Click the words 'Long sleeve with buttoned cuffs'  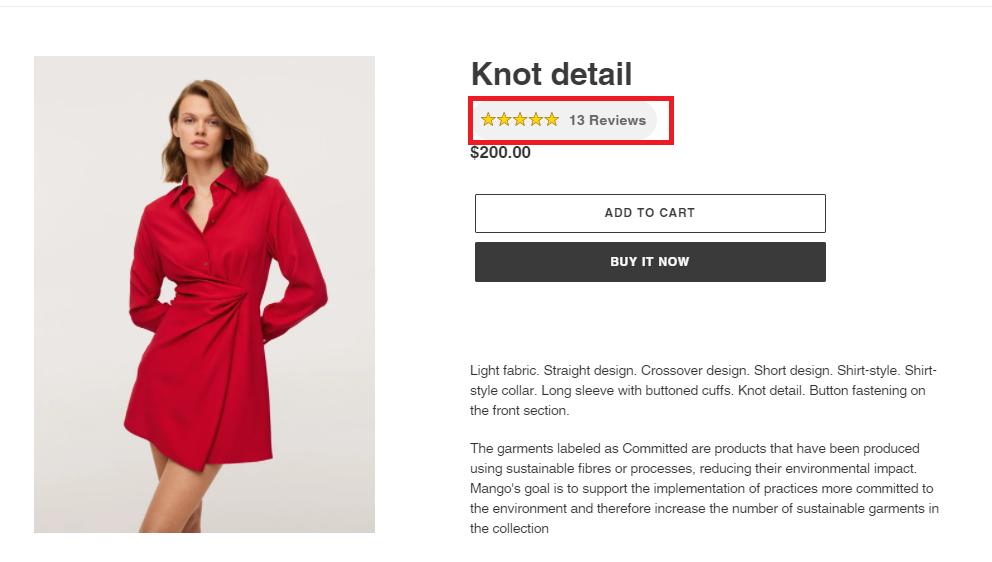pyautogui.click(x=636, y=390)
